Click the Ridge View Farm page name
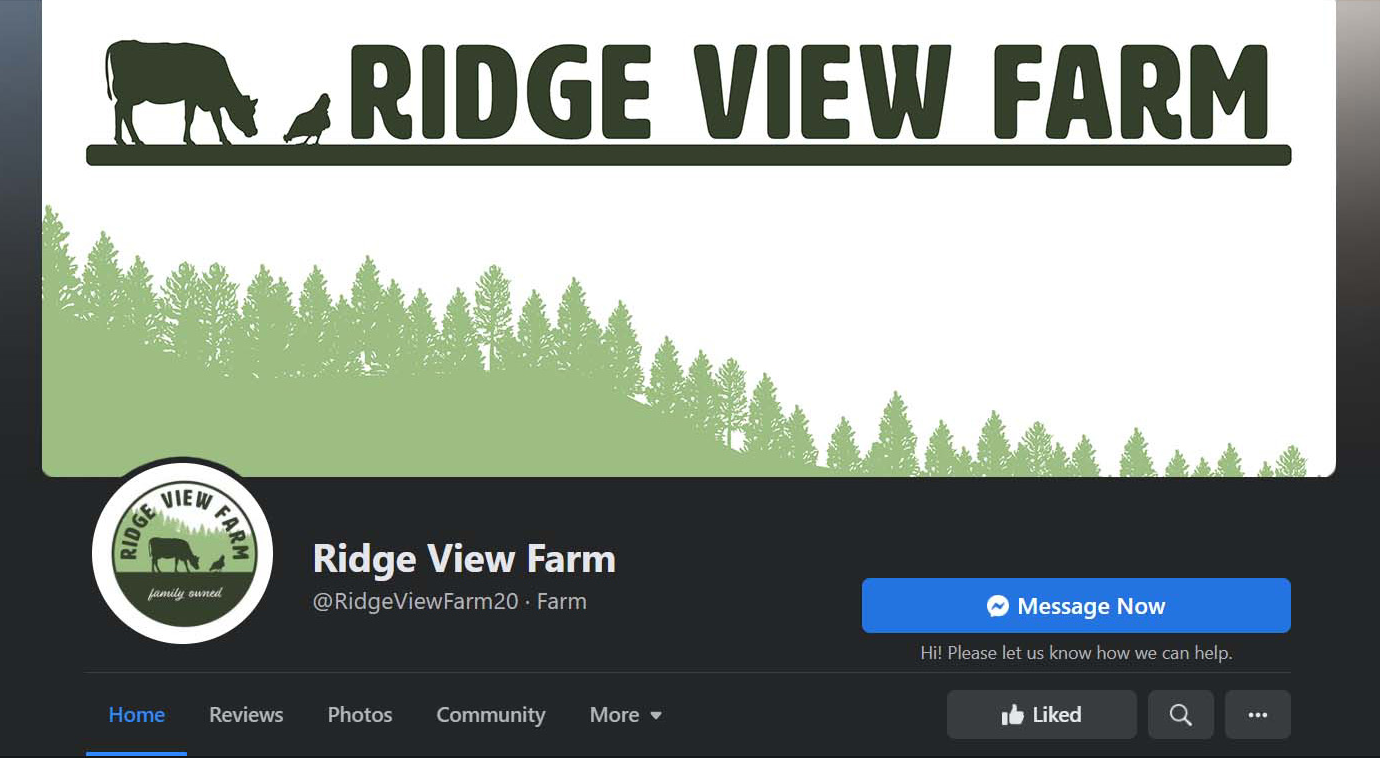The width and height of the screenshot is (1380, 758). point(464,558)
